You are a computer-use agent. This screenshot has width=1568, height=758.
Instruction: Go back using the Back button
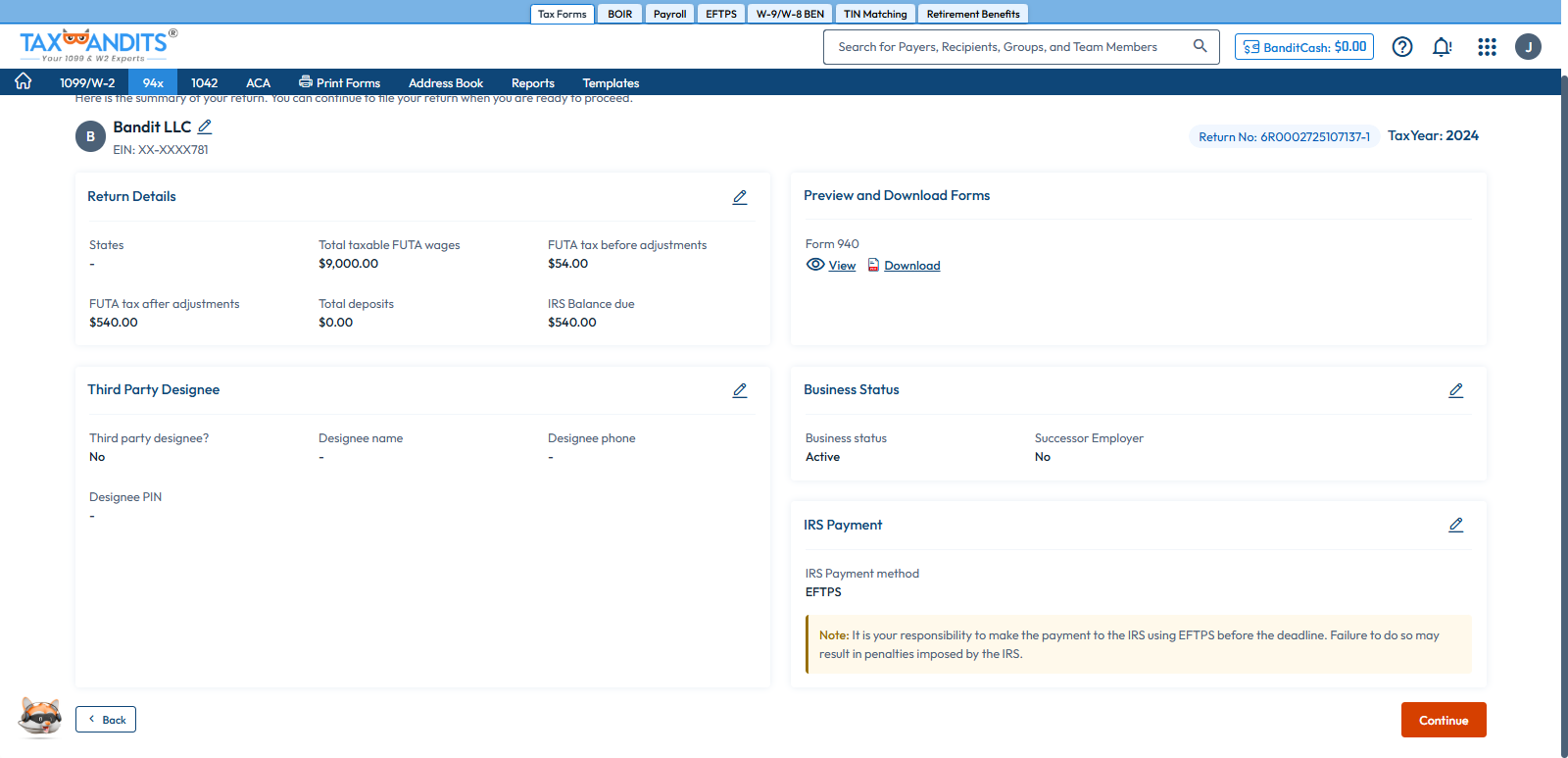[106, 720]
